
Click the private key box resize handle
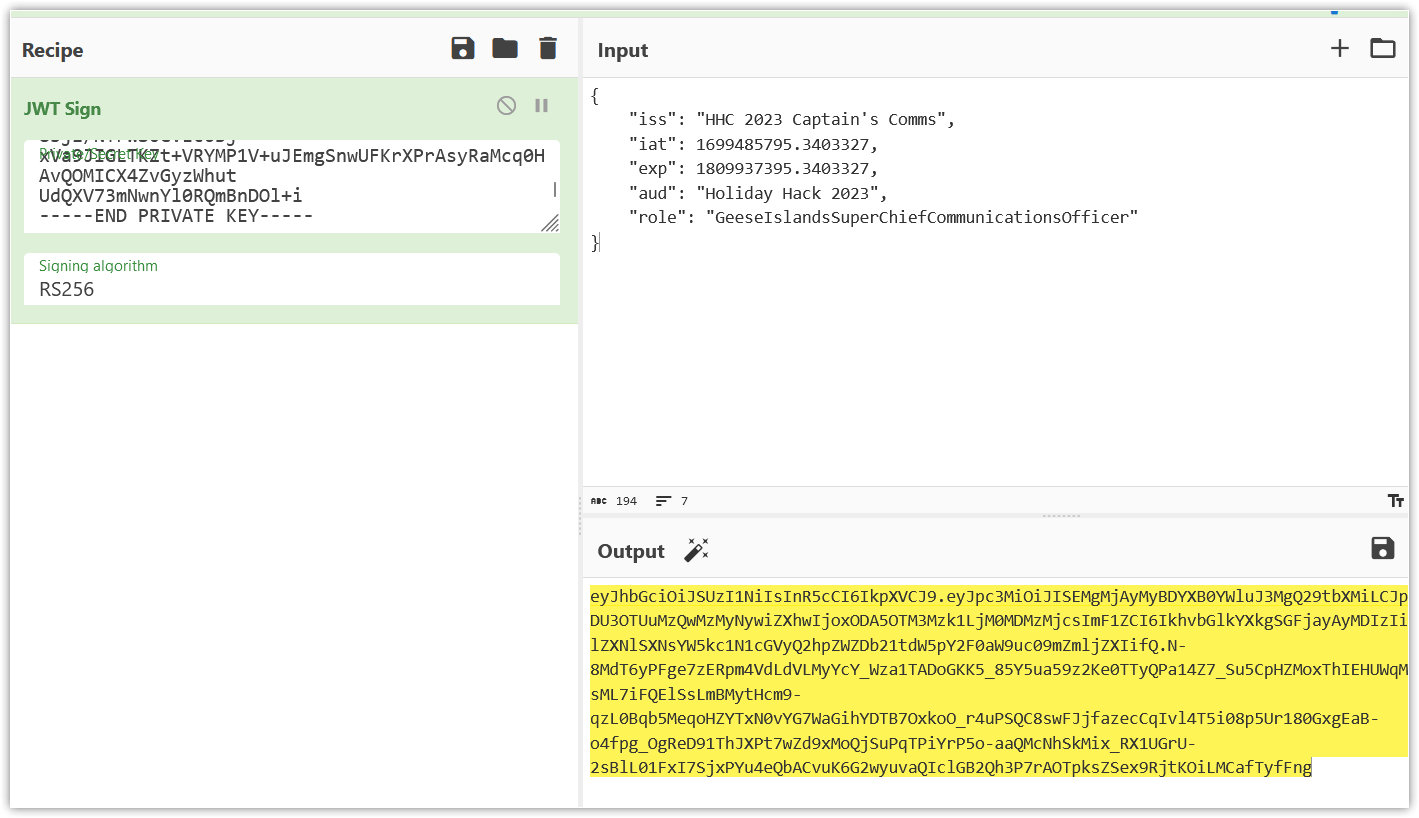pos(550,224)
